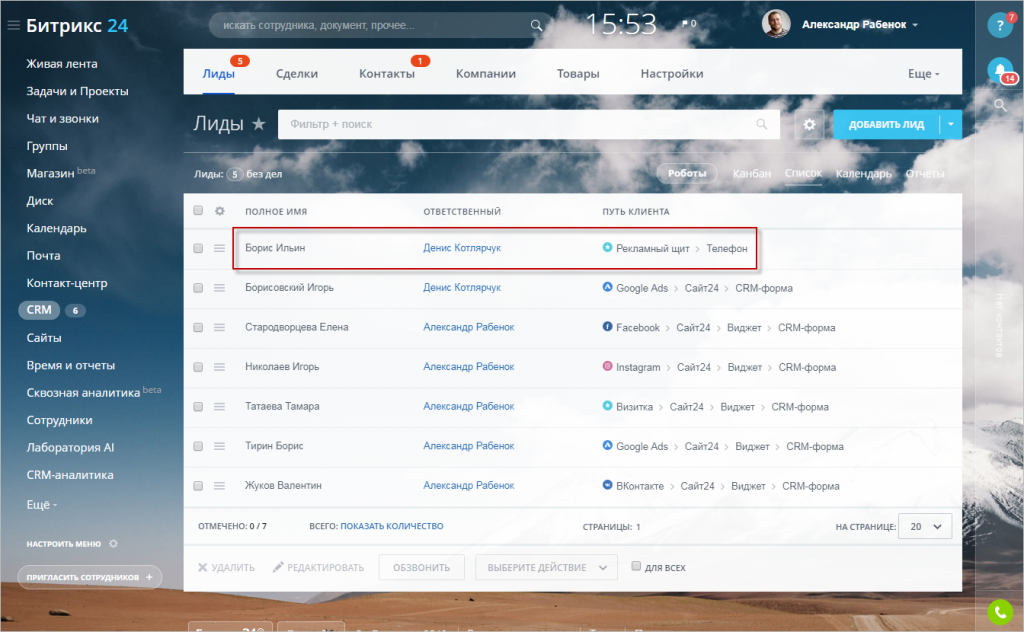The height and width of the screenshot is (632, 1024).
Task: Switch to the Компании tab
Action: [x=485, y=74]
